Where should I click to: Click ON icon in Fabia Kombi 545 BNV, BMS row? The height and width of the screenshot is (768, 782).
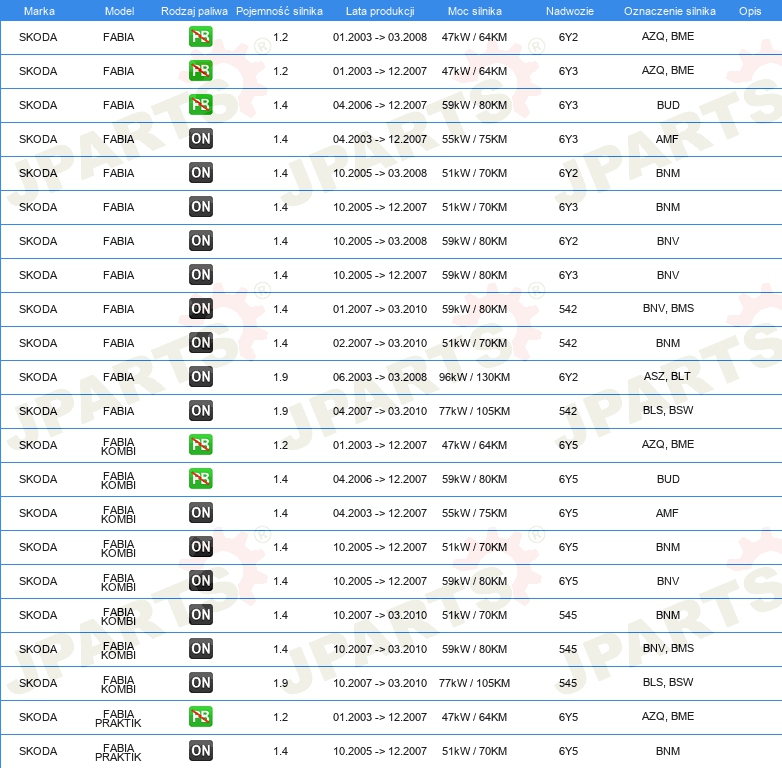(200, 648)
